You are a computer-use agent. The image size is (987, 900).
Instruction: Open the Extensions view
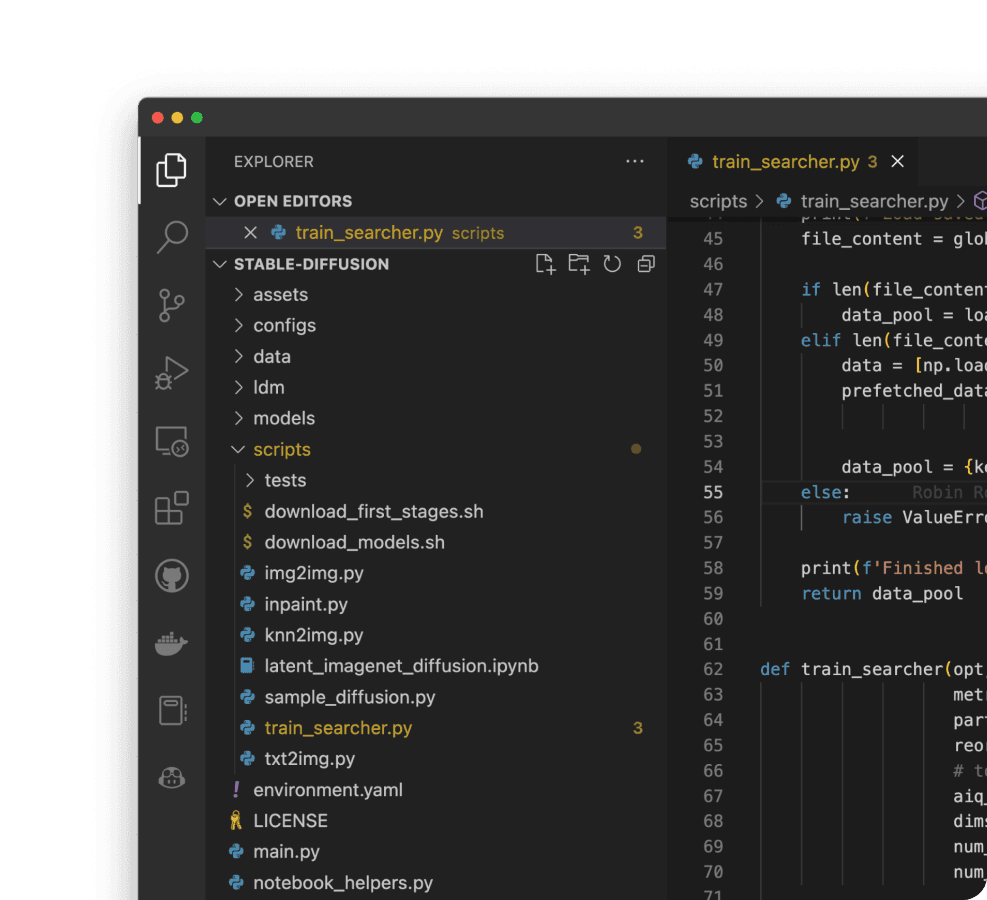pyautogui.click(x=171, y=508)
